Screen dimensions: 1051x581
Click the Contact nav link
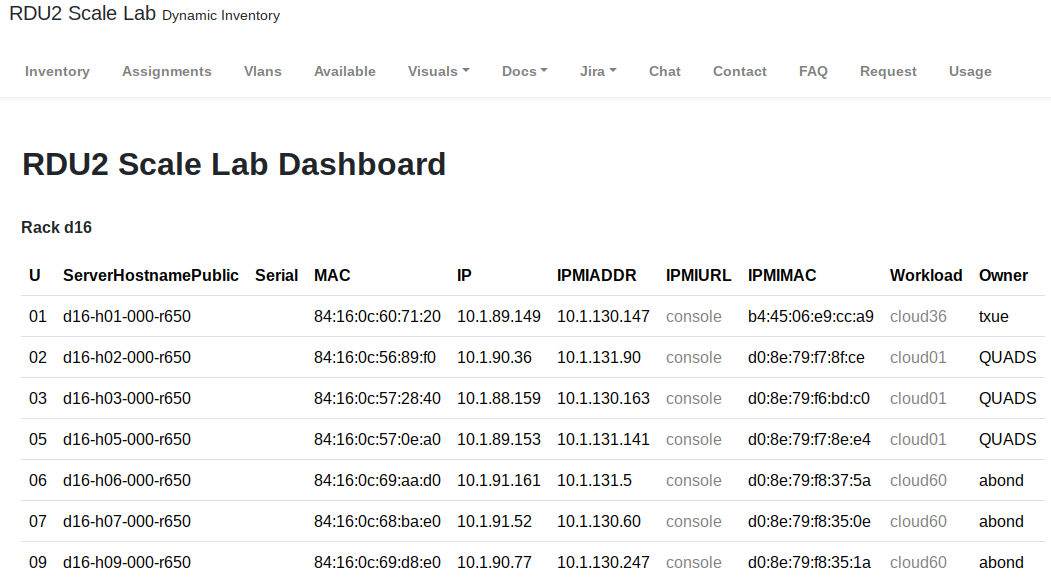coord(740,71)
